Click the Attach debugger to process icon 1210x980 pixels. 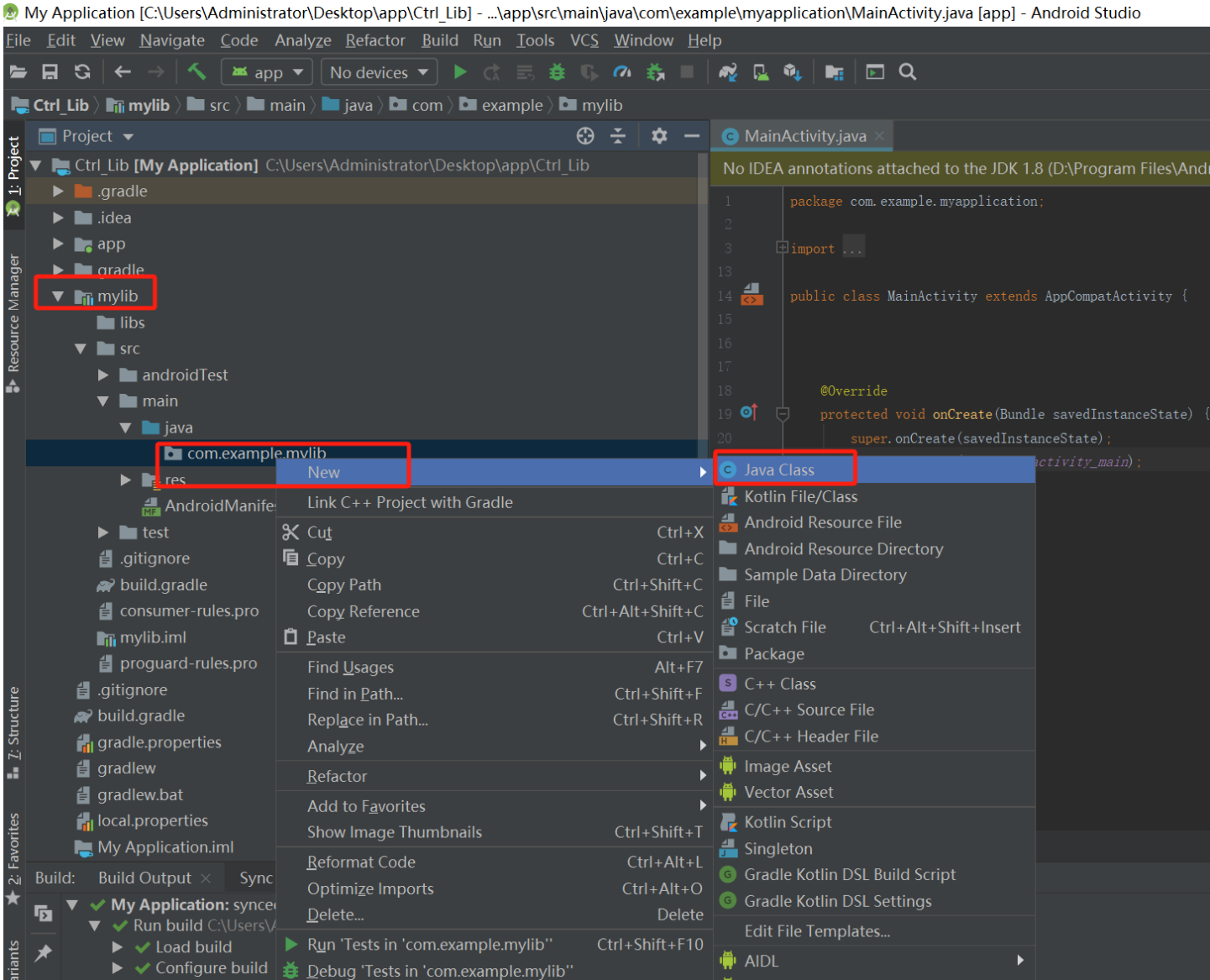point(656,72)
